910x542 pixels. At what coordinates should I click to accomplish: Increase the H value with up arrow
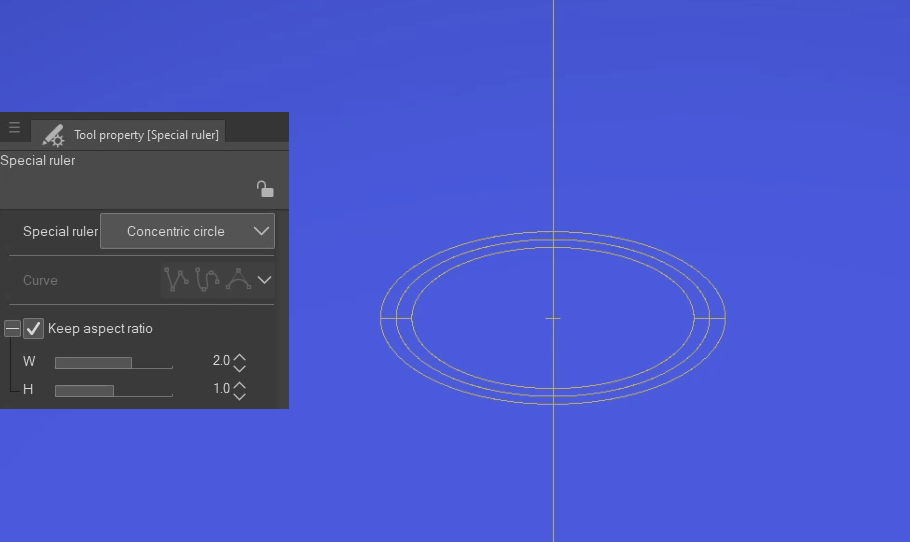coord(239,385)
